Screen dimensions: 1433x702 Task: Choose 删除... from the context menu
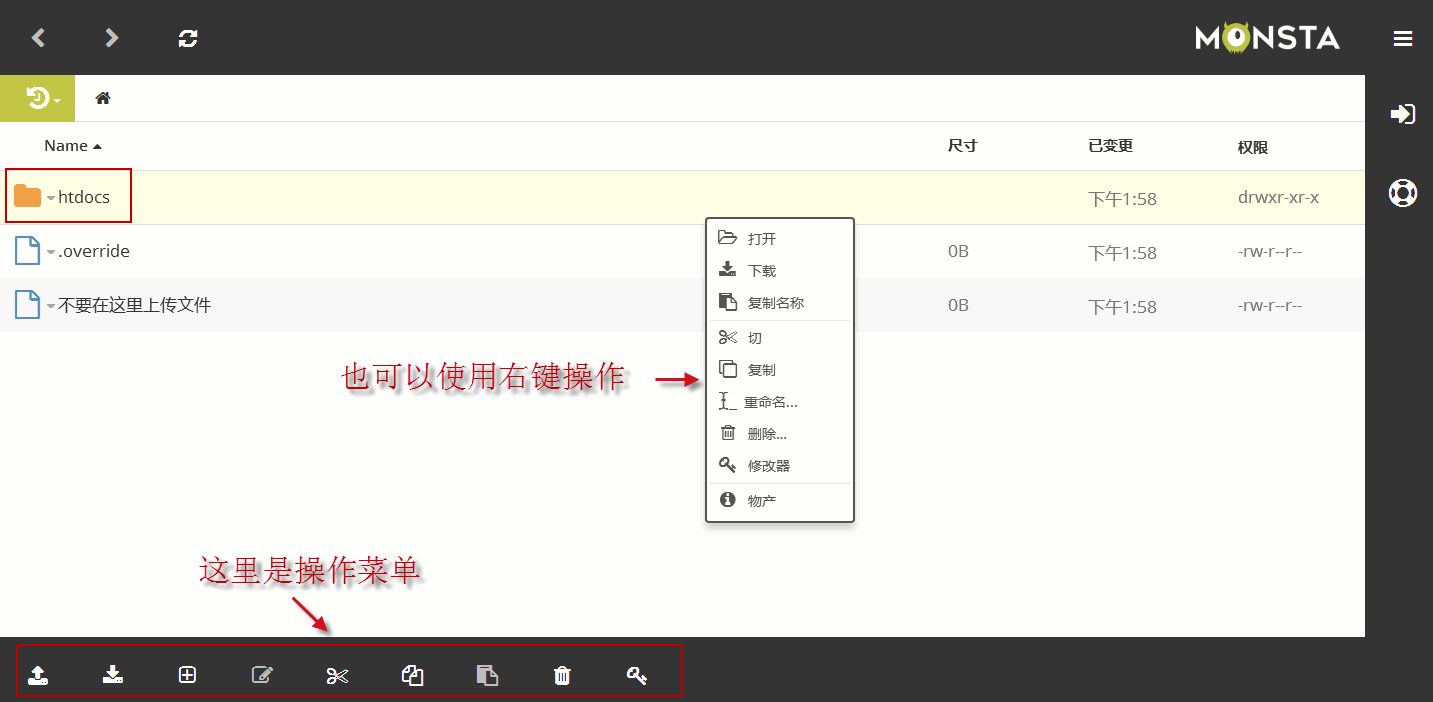tap(780, 434)
